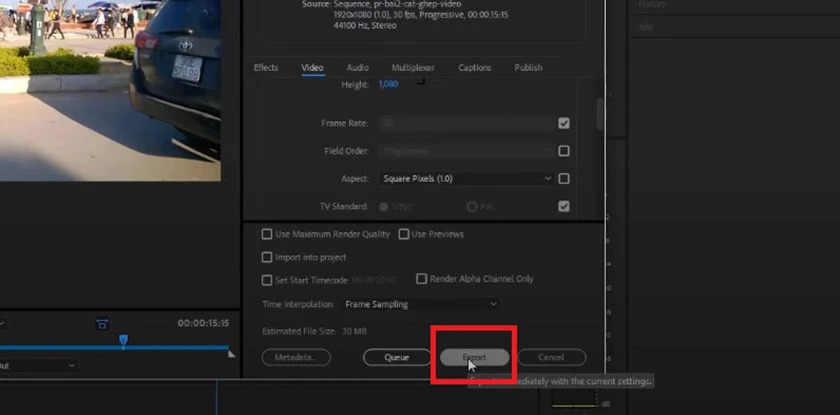This screenshot has width=840, height=415.
Task: Click the blue preview timeline bar
Action: point(114,348)
